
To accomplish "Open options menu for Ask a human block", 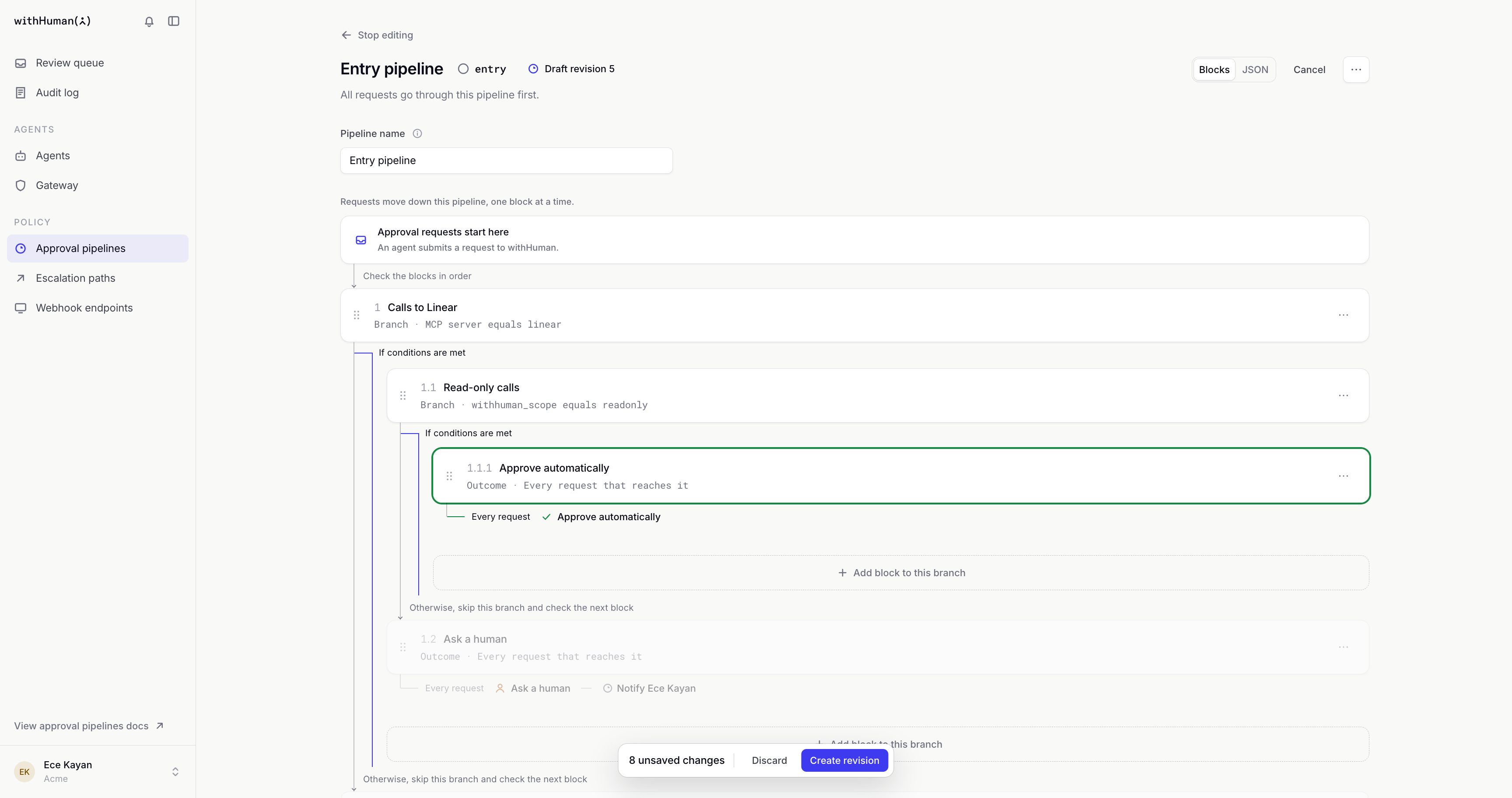I will [x=1343, y=647].
